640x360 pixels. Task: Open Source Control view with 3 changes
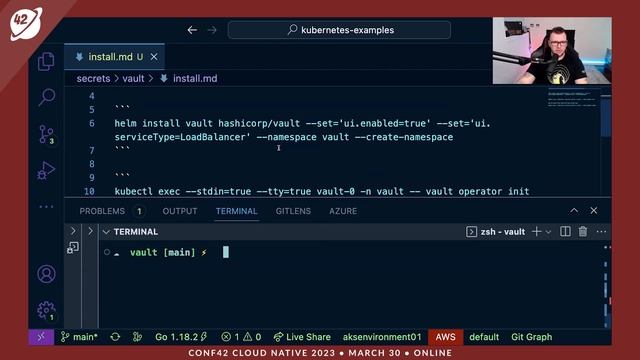click(x=47, y=134)
